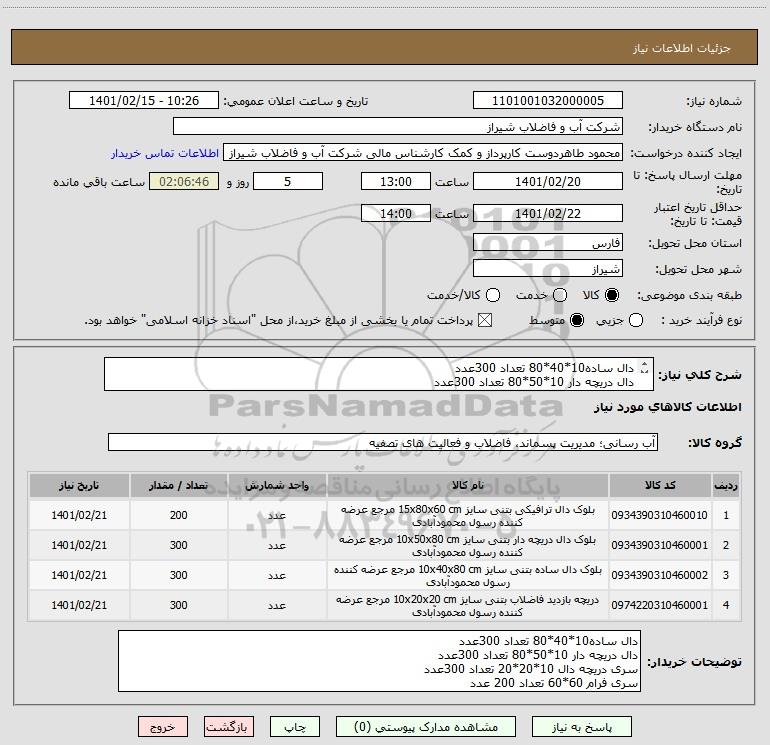Click the deadline date field 1401/02/20
This screenshot has width=770, height=745.
coord(548,181)
